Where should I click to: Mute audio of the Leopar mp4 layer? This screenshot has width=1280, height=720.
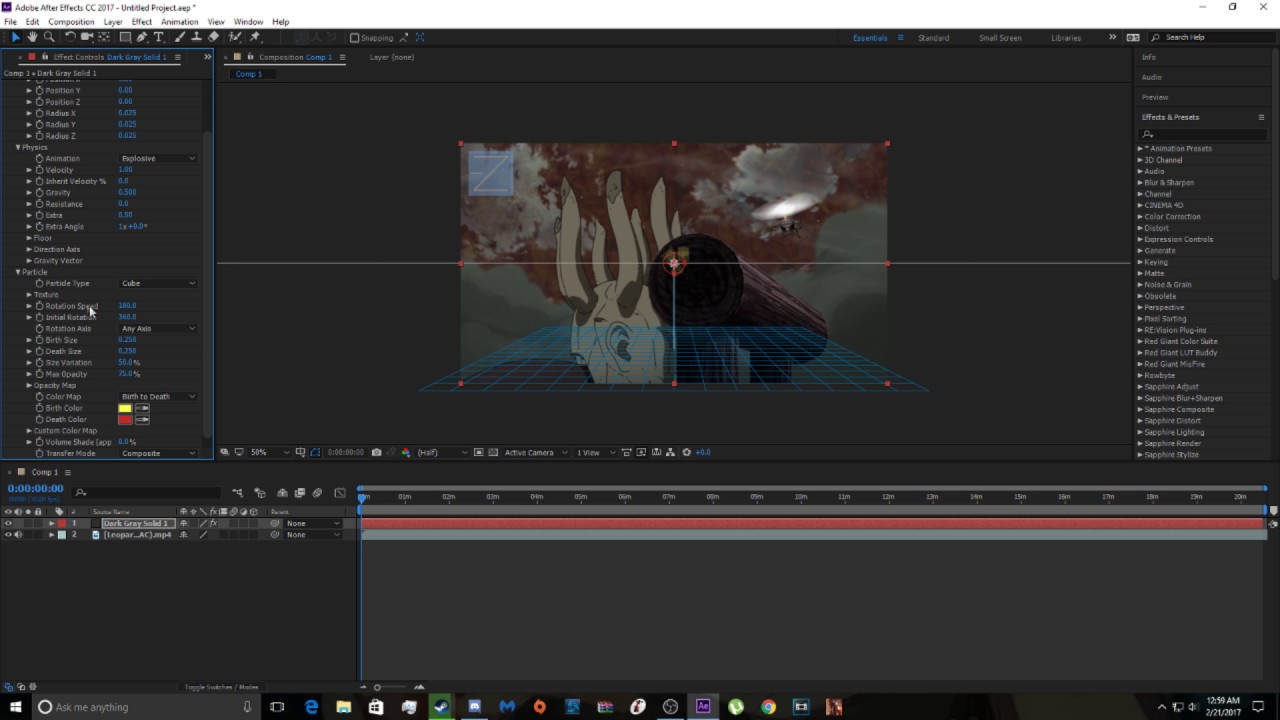click(18, 535)
